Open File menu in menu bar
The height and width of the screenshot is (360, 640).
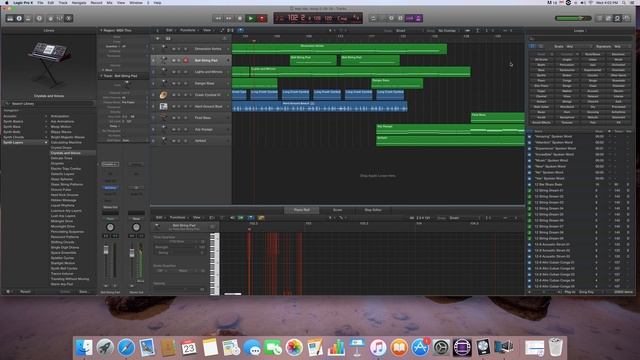40,2
